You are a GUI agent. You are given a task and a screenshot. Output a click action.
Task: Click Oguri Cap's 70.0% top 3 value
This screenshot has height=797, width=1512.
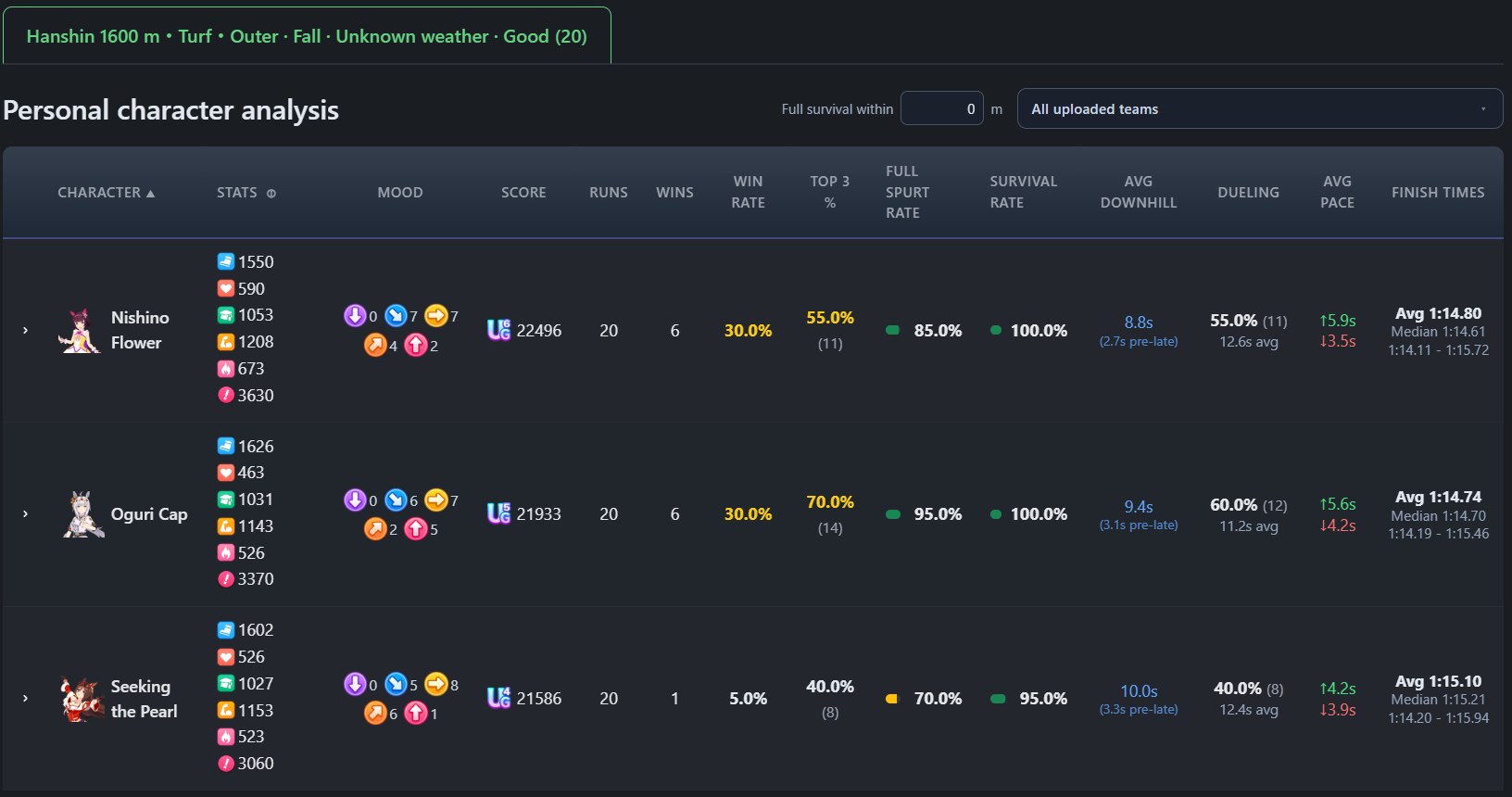click(x=830, y=501)
